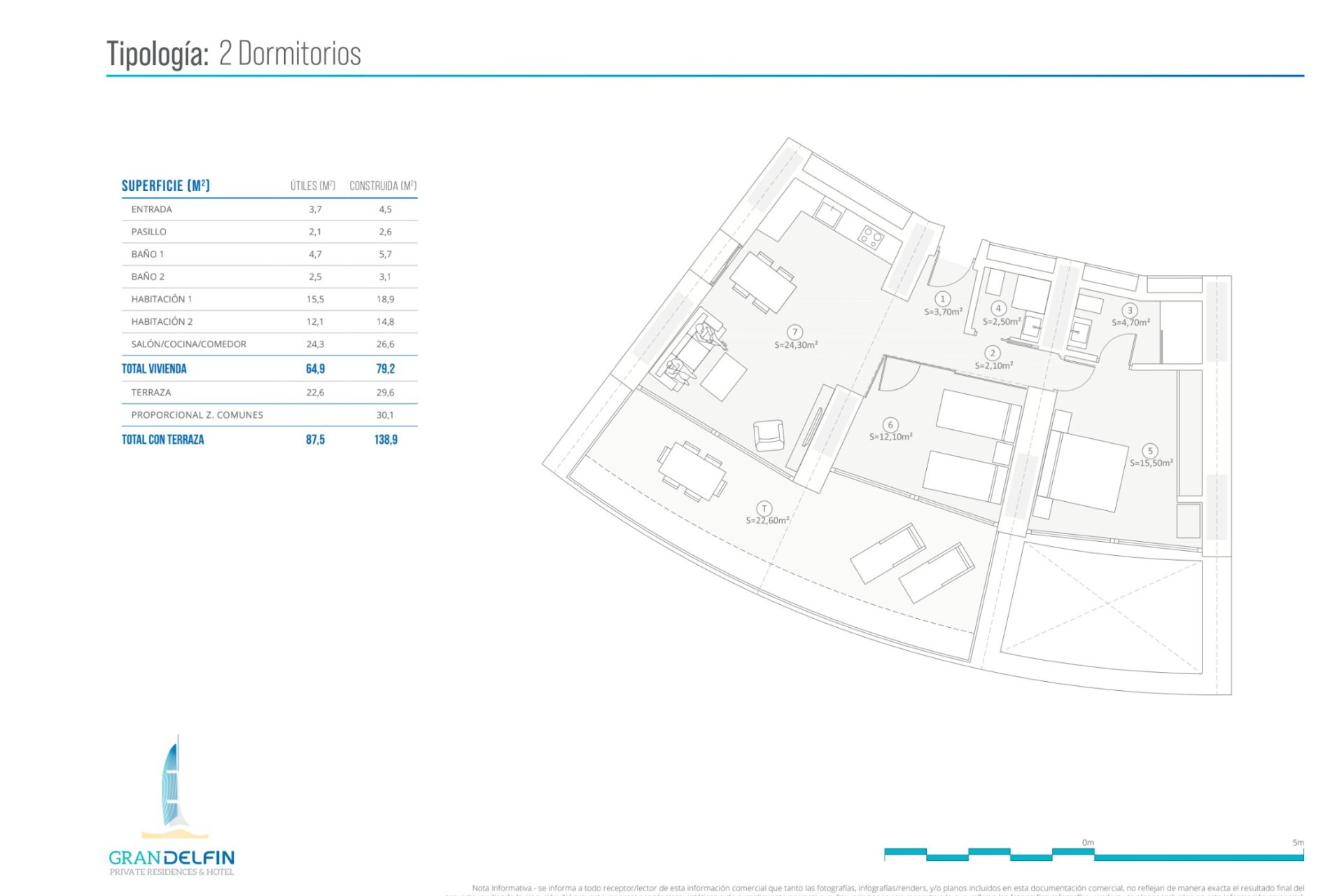The image size is (1344, 896).
Task: Click the SALÓN/COCINA/COMEDOR table entry
Action: [188, 344]
